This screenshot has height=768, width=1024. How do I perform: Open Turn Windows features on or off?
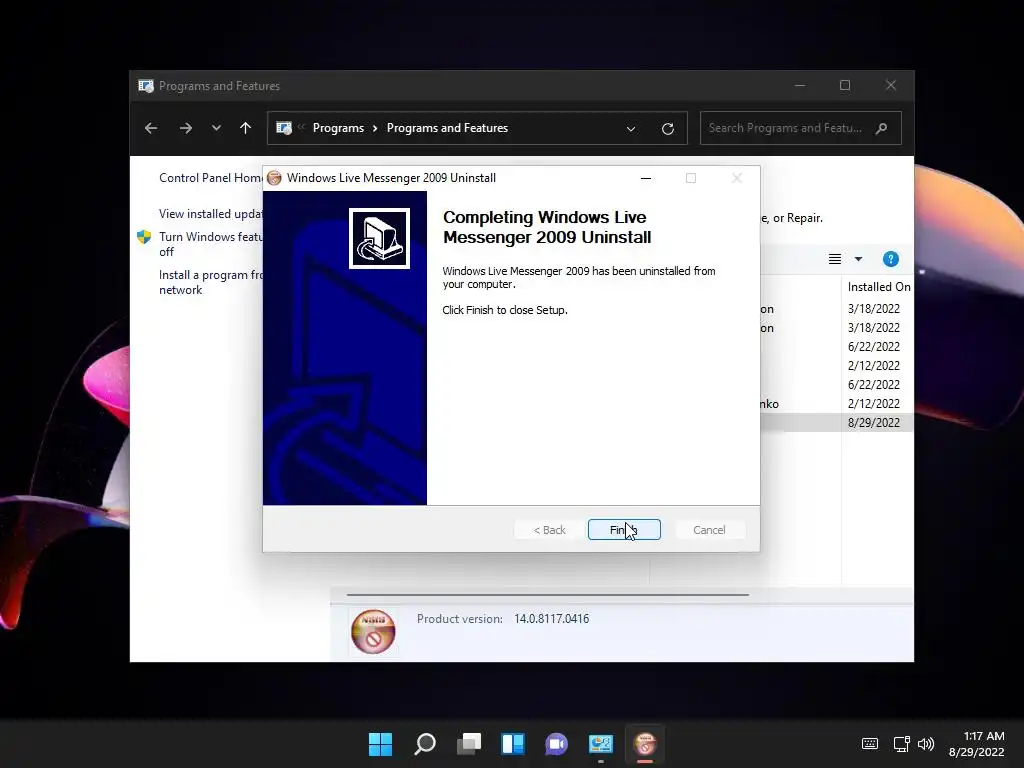click(x=210, y=244)
